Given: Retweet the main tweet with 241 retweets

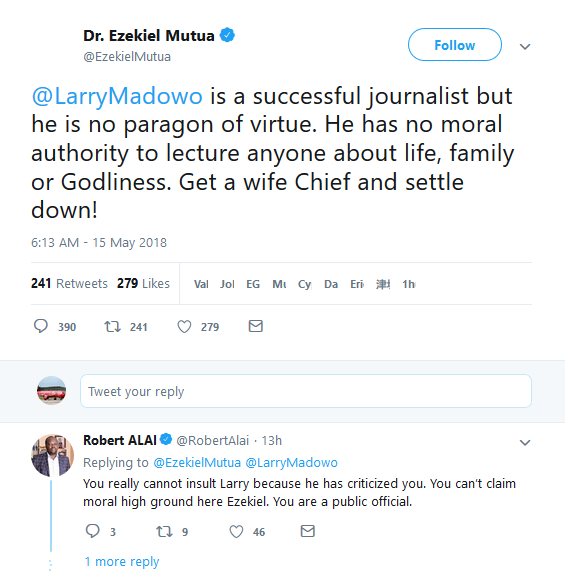Looking at the screenshot, I should click(112, 326).
